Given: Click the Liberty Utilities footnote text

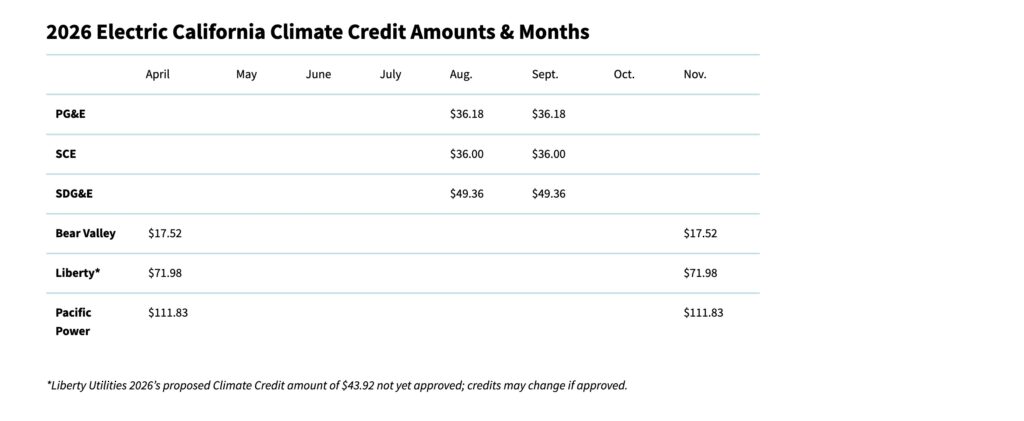Looking at the screenshot, I should point(337,385).
